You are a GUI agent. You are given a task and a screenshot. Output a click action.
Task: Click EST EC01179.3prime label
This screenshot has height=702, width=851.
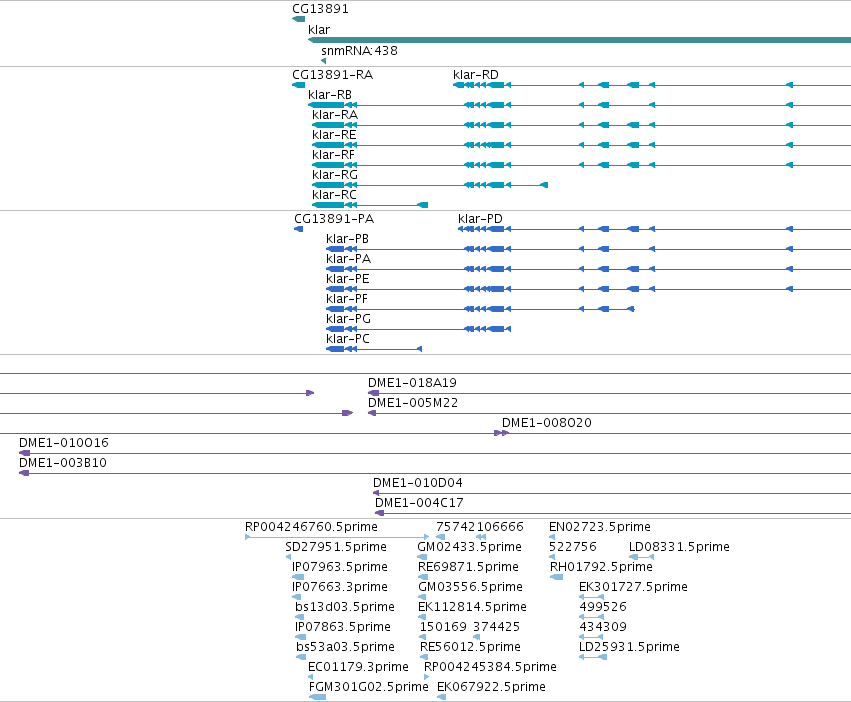[x=358, y=667]
